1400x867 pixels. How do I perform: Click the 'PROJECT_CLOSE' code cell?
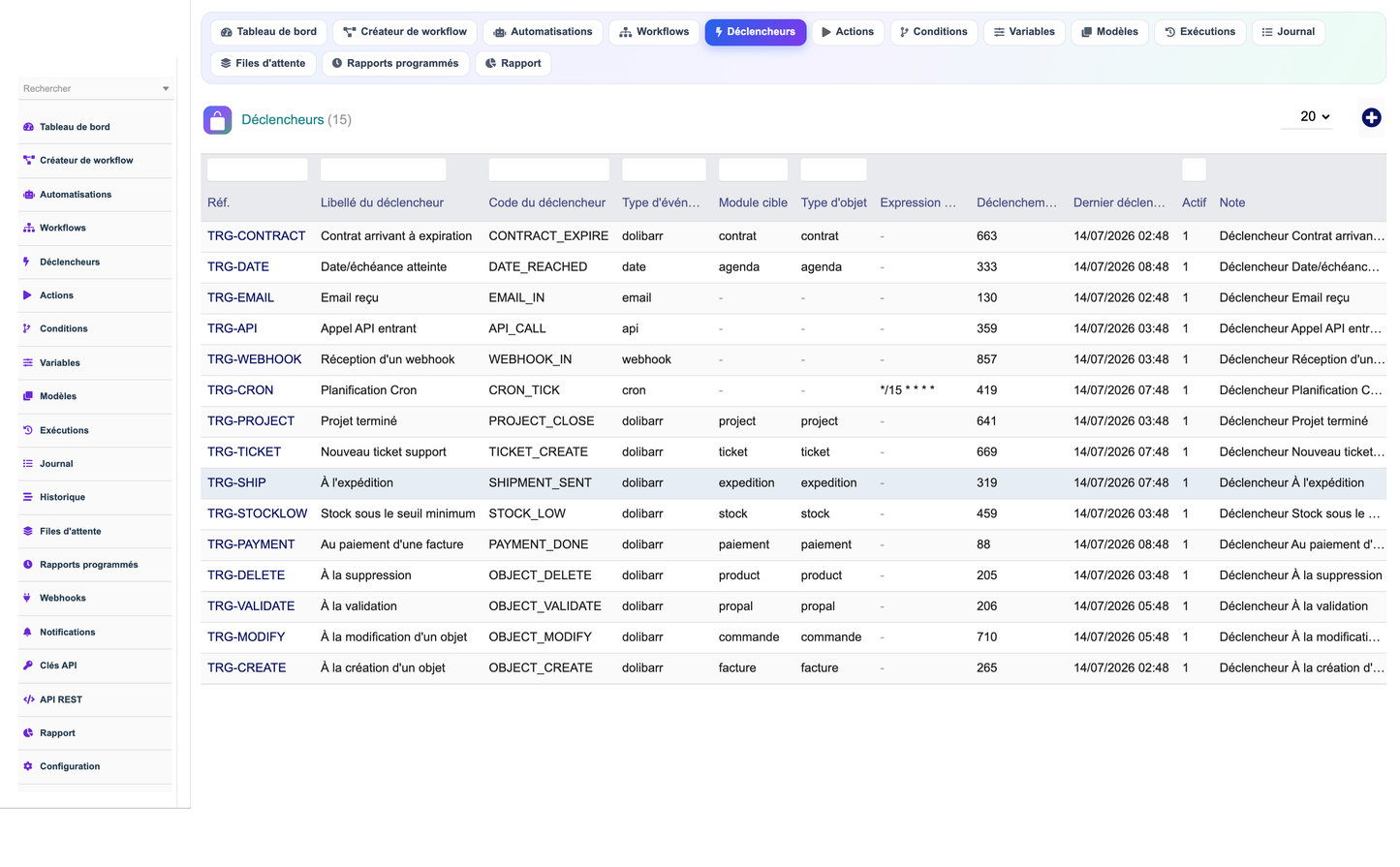coord(542,421)
